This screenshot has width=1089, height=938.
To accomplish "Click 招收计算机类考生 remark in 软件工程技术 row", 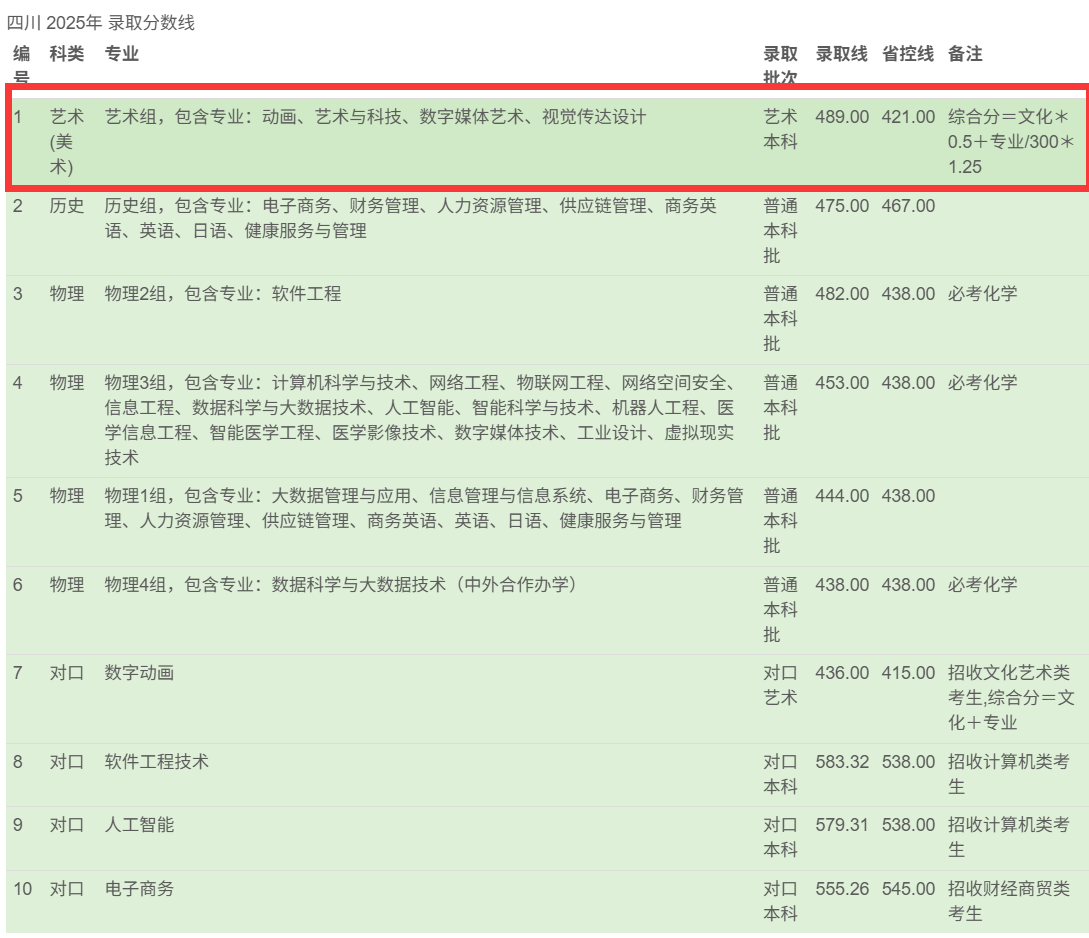I will pos(1008,774).
